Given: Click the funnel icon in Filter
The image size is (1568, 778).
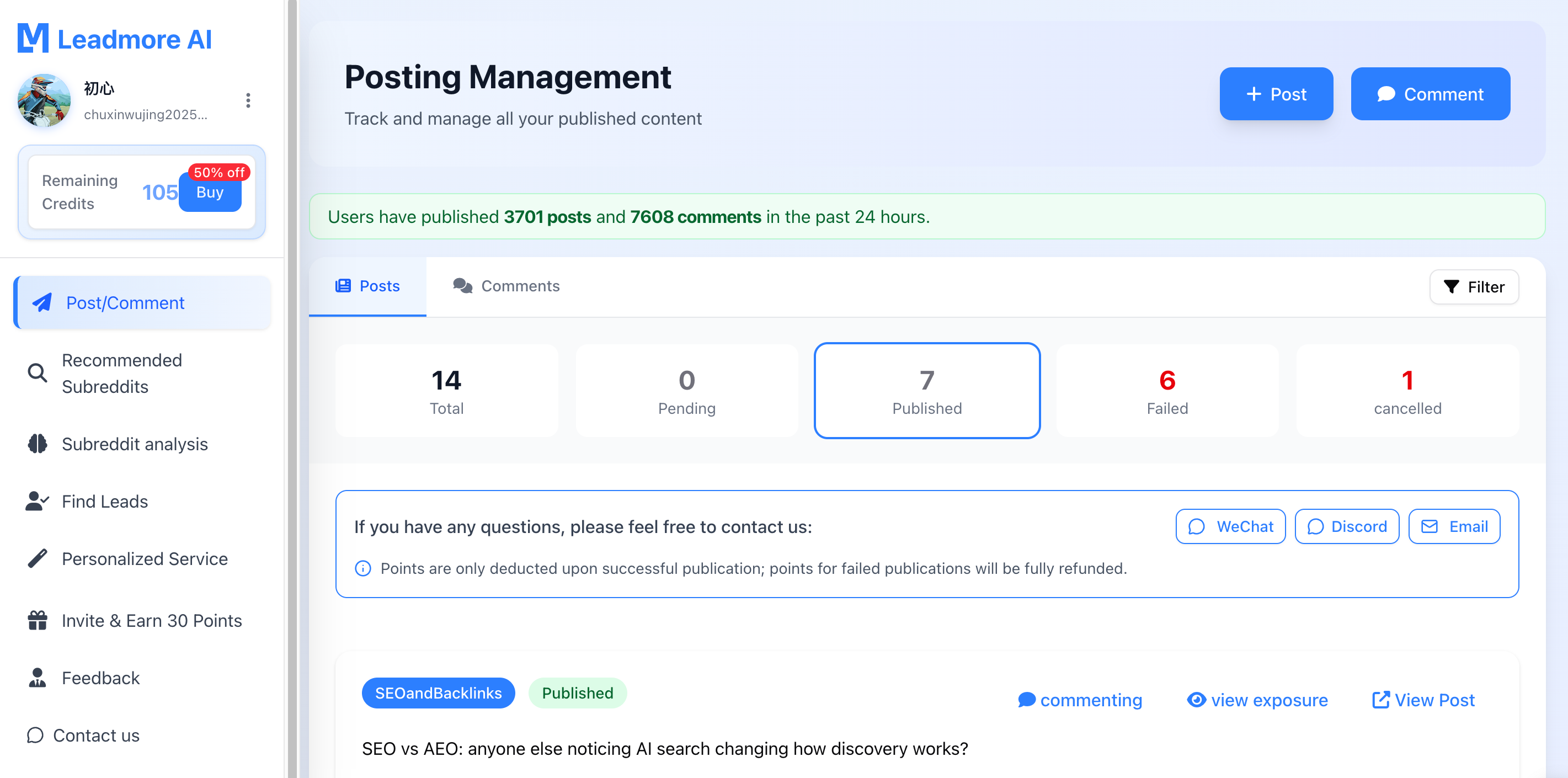Looking at the screenshot, I should [1451, 287].
